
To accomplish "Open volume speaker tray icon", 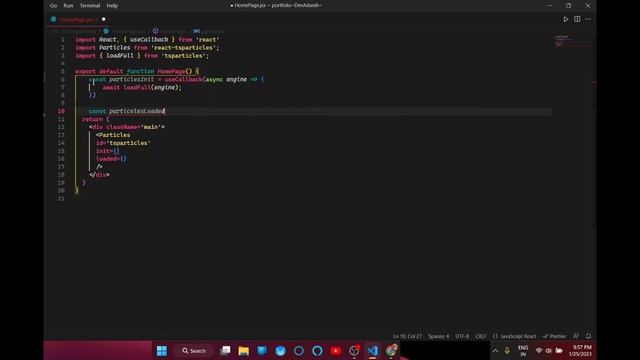I will click(549, 351).
